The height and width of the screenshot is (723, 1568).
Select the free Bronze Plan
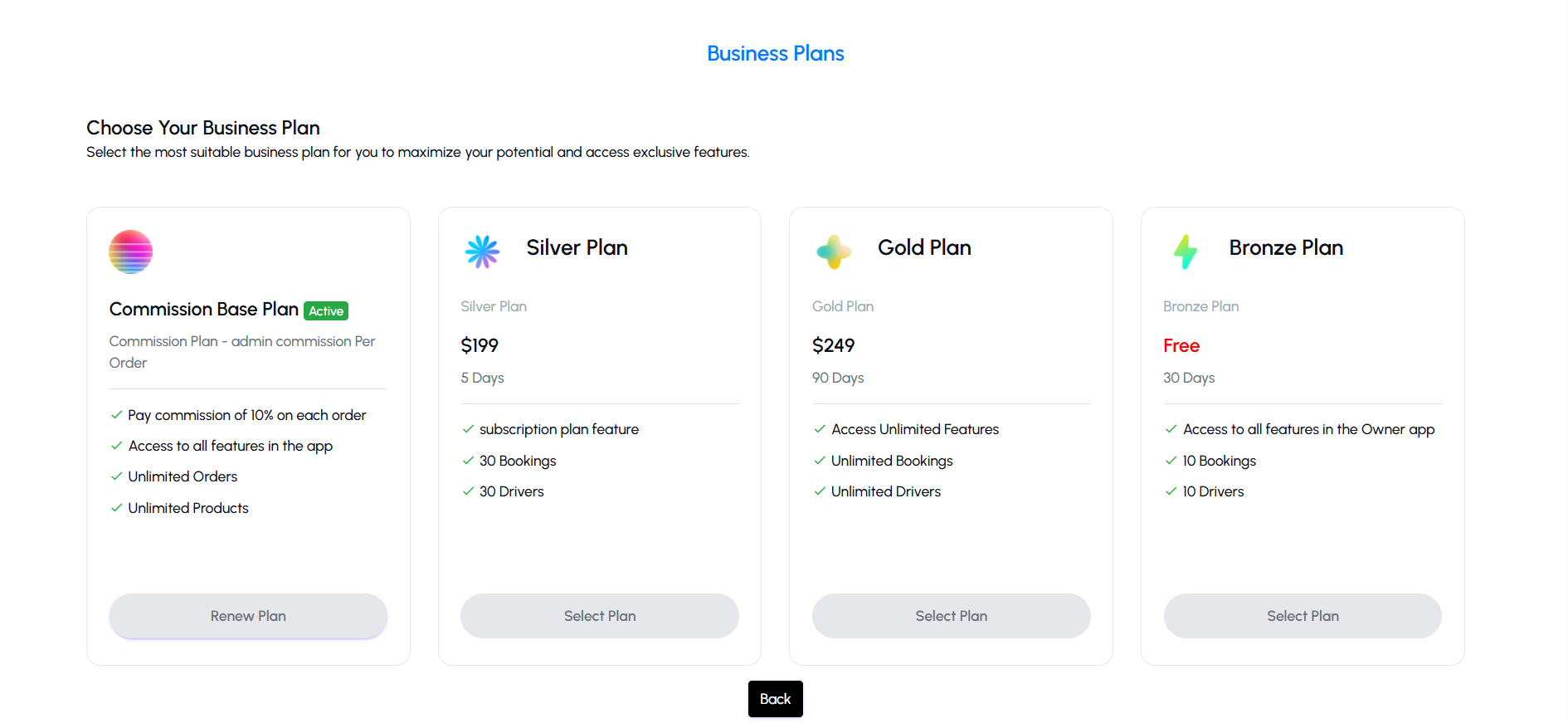click(x=1303, y=616)
